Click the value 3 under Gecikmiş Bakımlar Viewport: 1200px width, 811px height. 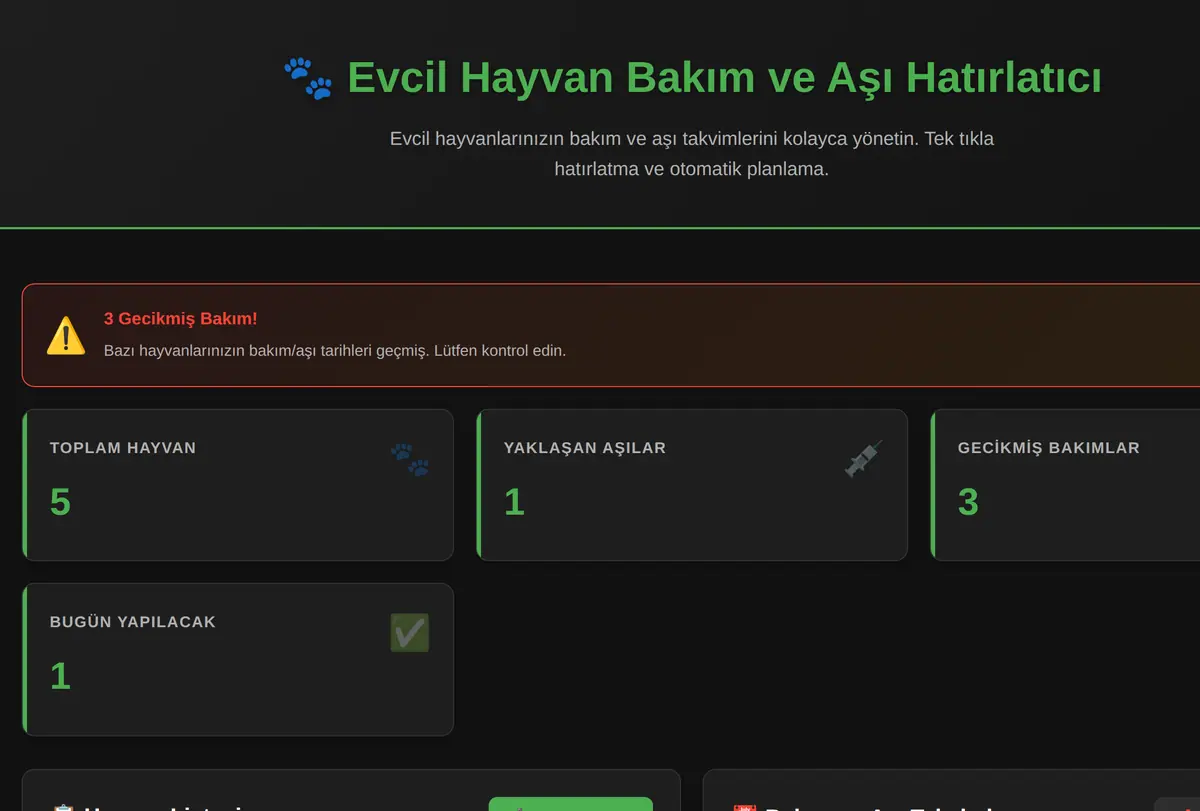968,502
